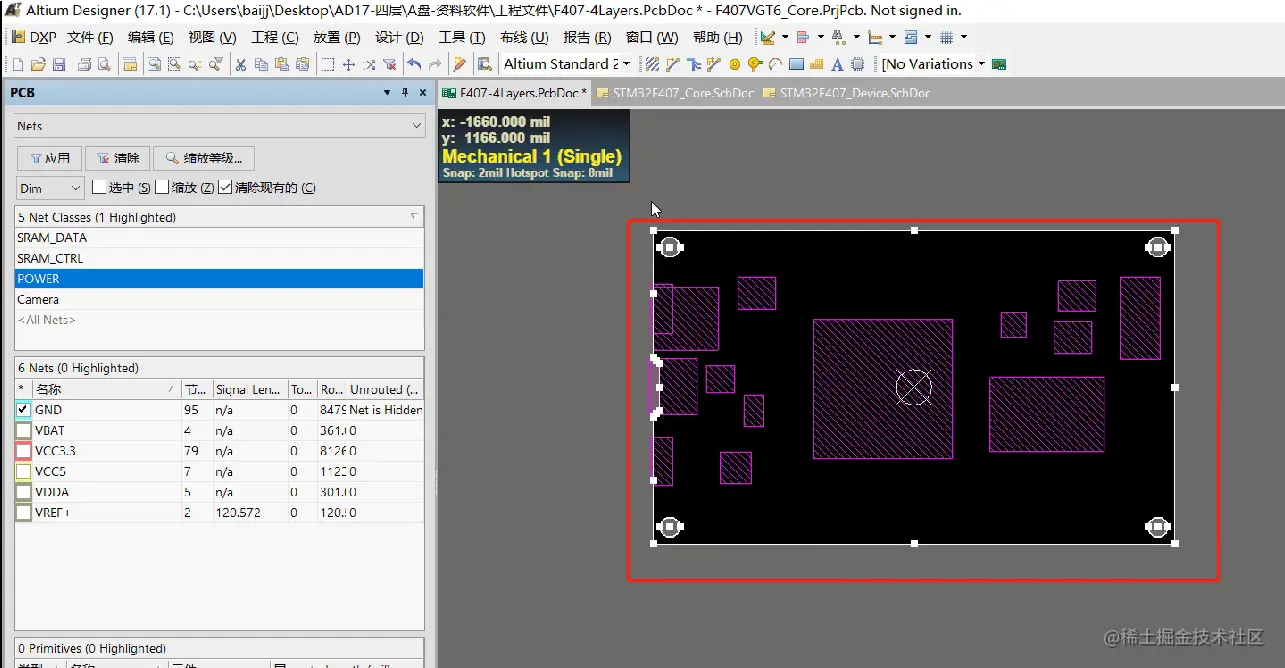Screen dimensions: 1285x668
Task: Click the Redo arrow icon
Action: point(435,64)
